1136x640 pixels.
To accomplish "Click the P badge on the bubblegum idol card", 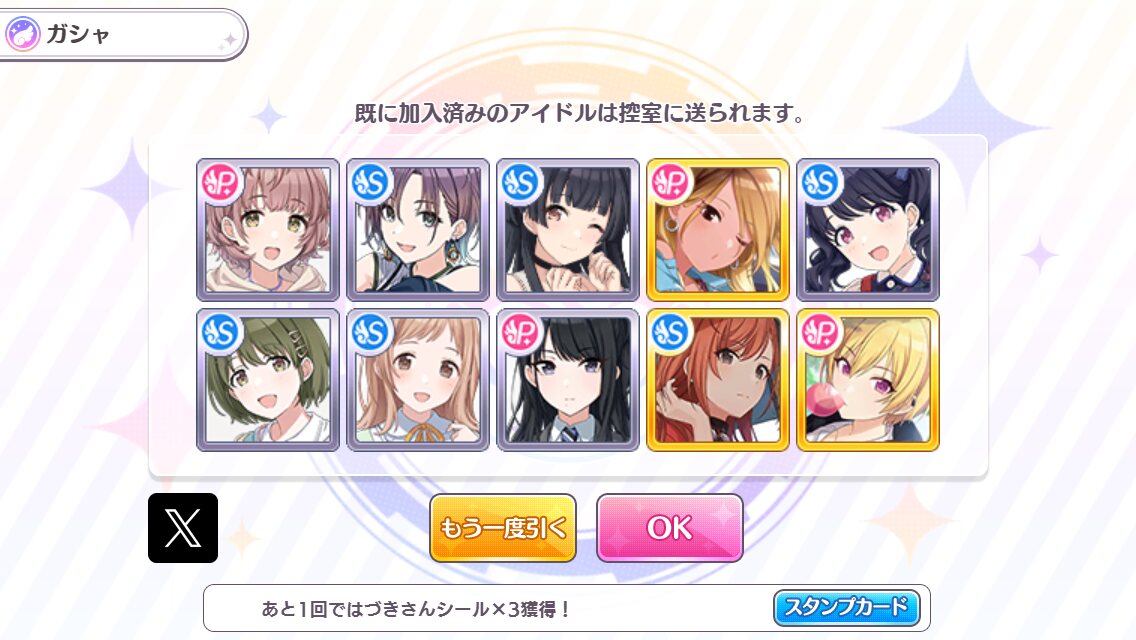I will (x=820, y=332).
